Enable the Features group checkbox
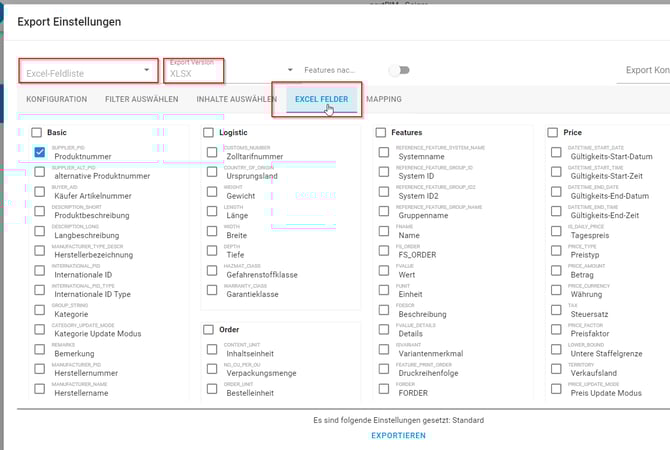670x450 pixels. click(381, 132)
